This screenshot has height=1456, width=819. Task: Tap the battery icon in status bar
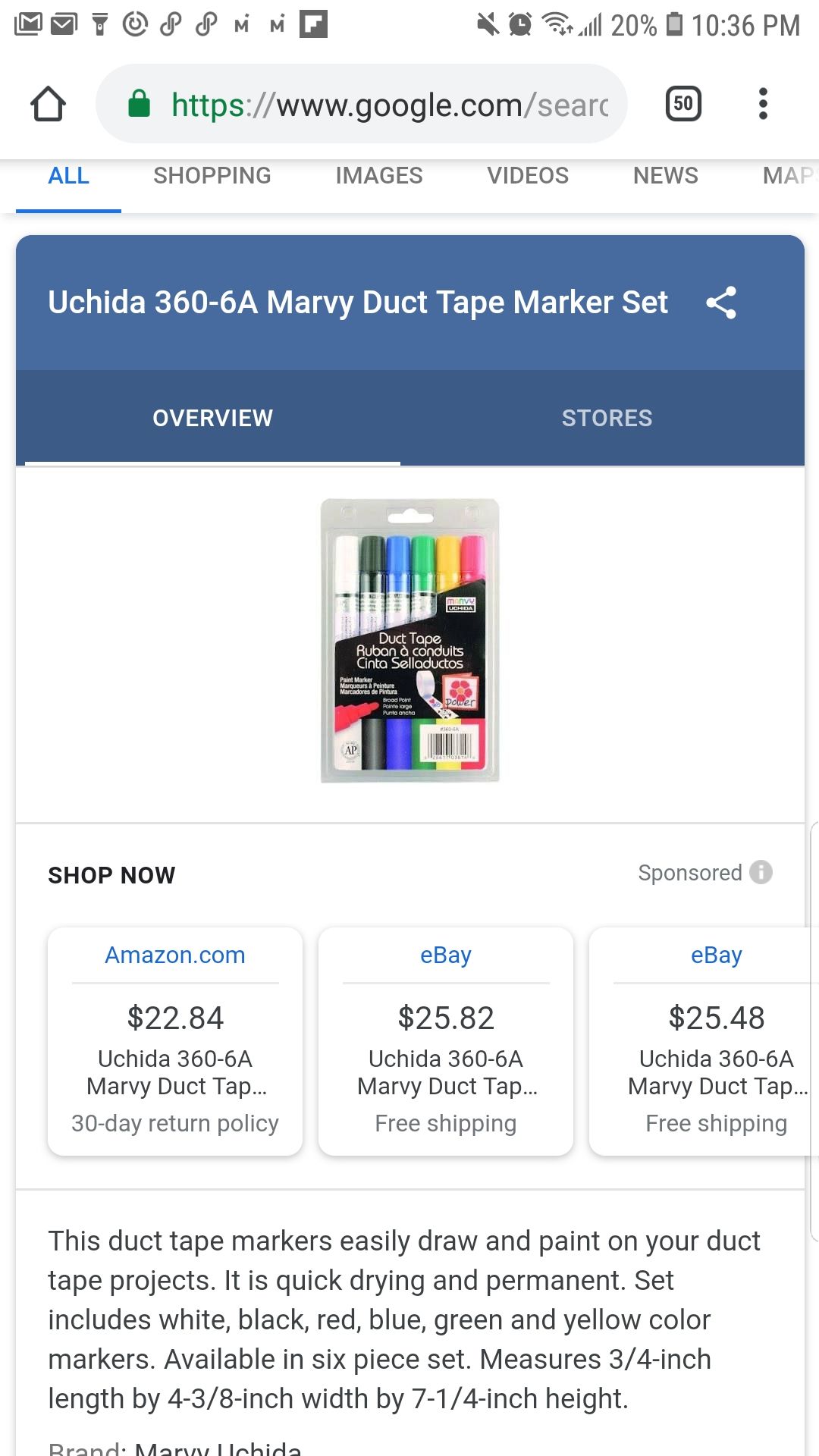click(674, 24)
